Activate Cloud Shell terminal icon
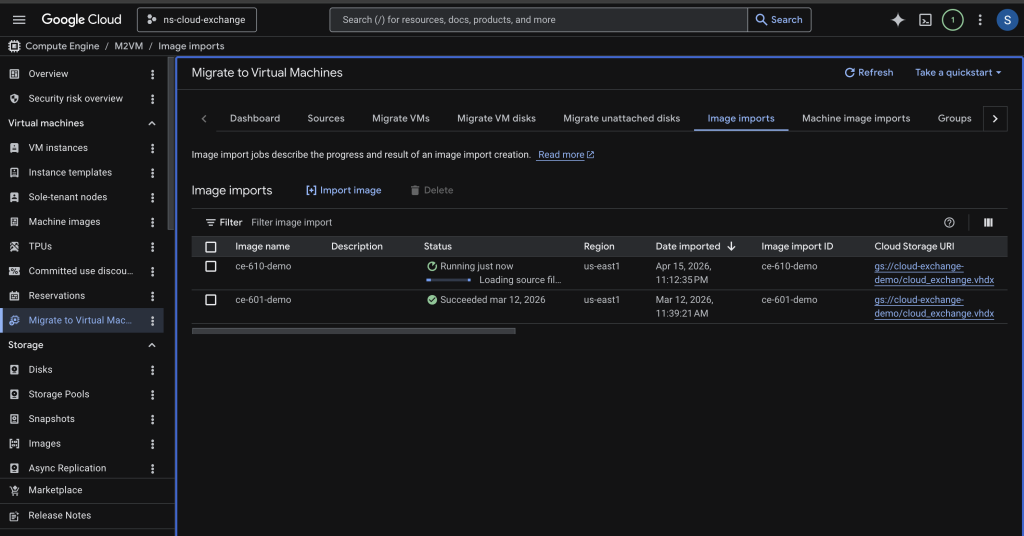The image size is (1024, 536). pos(925,20)
